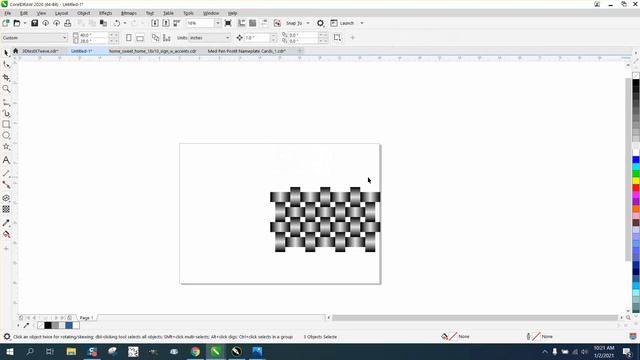Open the Effects menu
The image size is (640, 360).
click(105, 13)
